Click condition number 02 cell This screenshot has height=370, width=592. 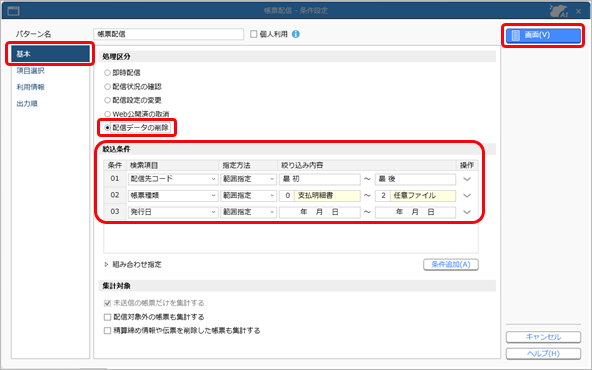click(115, 196)
